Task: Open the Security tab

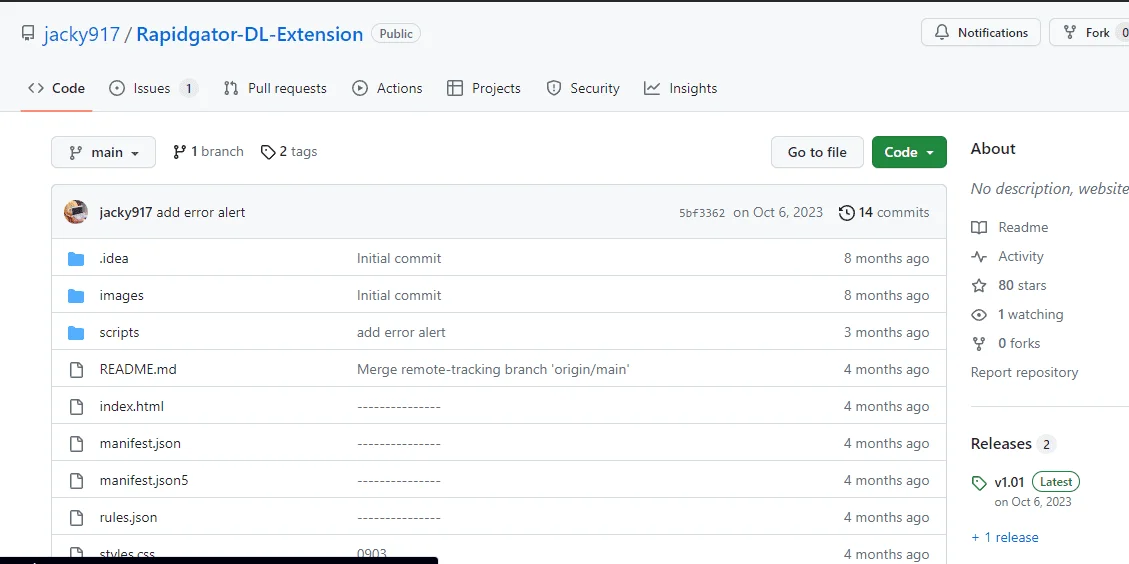Action: coord(583,89)
